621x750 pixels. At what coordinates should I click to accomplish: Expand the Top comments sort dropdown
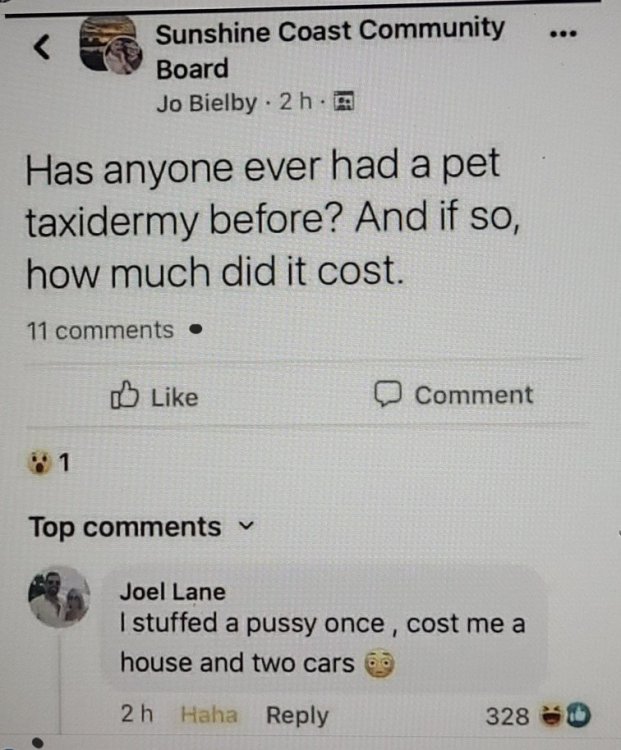(x=142, y=527)
